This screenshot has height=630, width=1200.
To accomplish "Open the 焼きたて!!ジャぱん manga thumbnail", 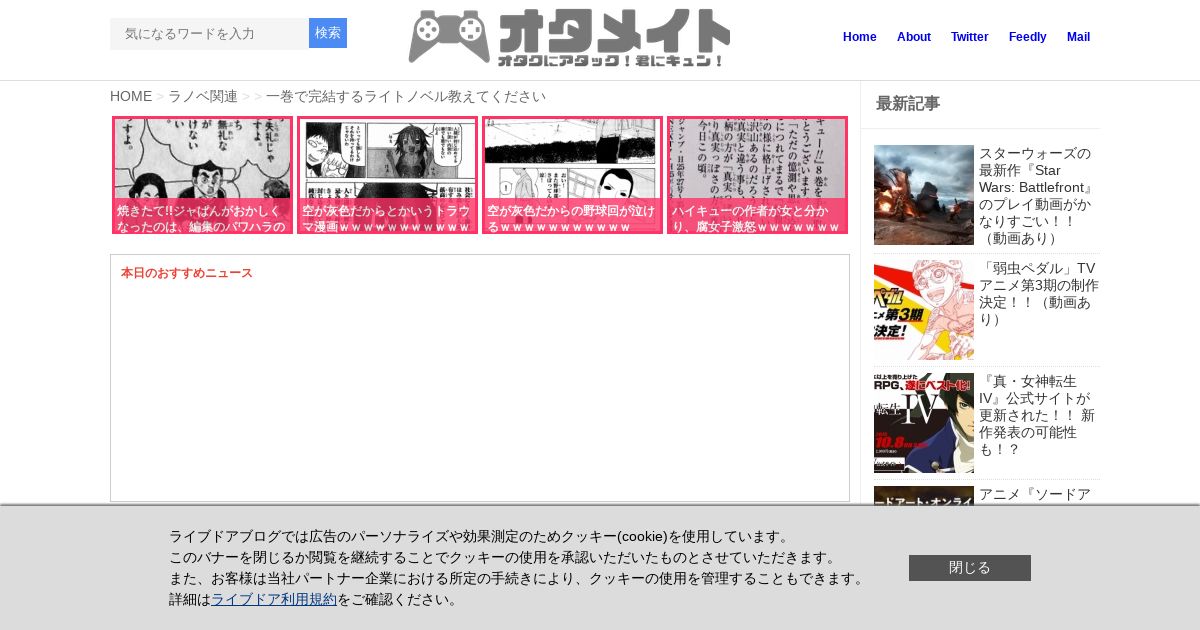I will point(202,175).
